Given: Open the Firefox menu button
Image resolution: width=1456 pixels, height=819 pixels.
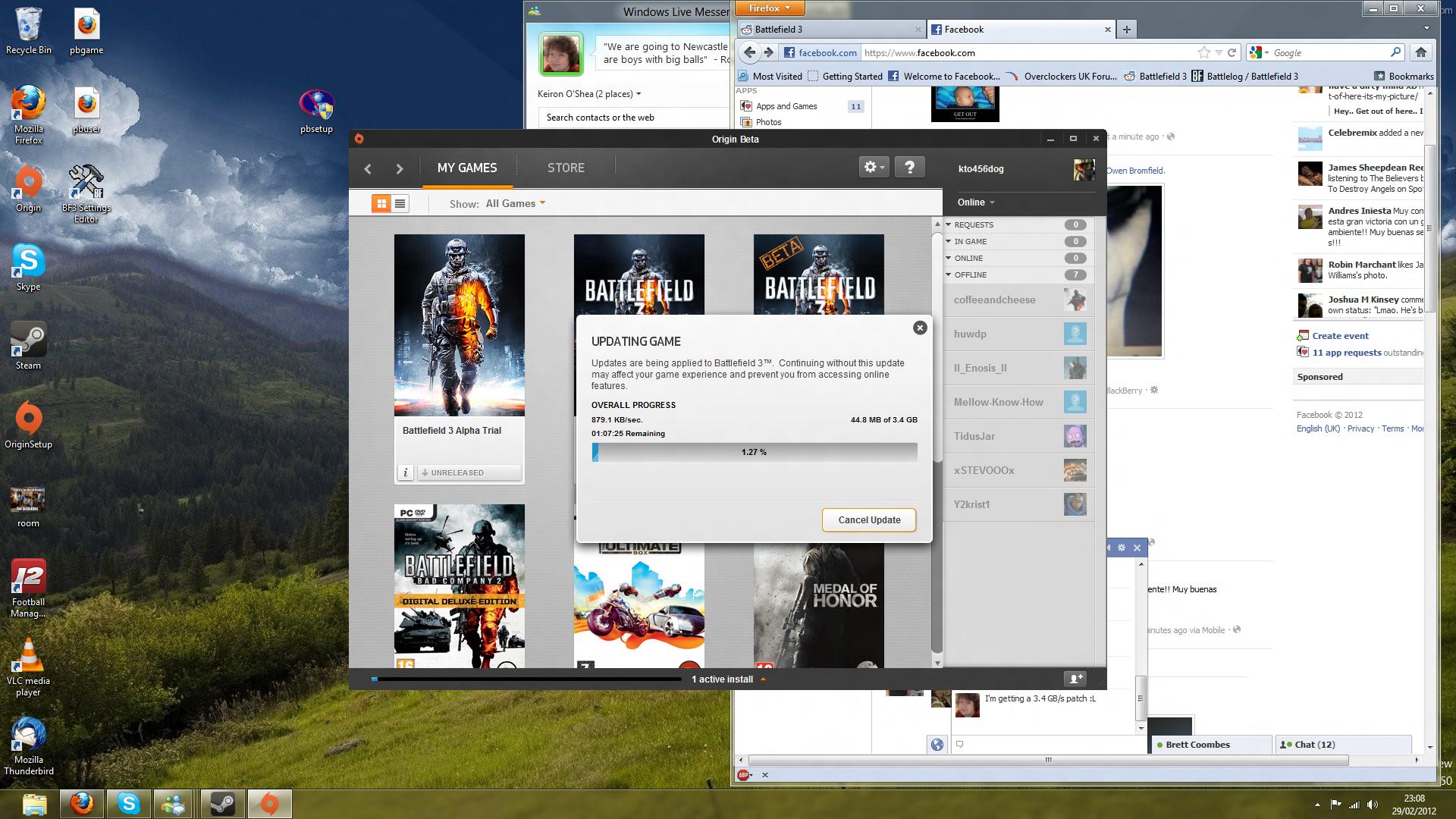Looking at the screenshot, I should coord(770,8).
